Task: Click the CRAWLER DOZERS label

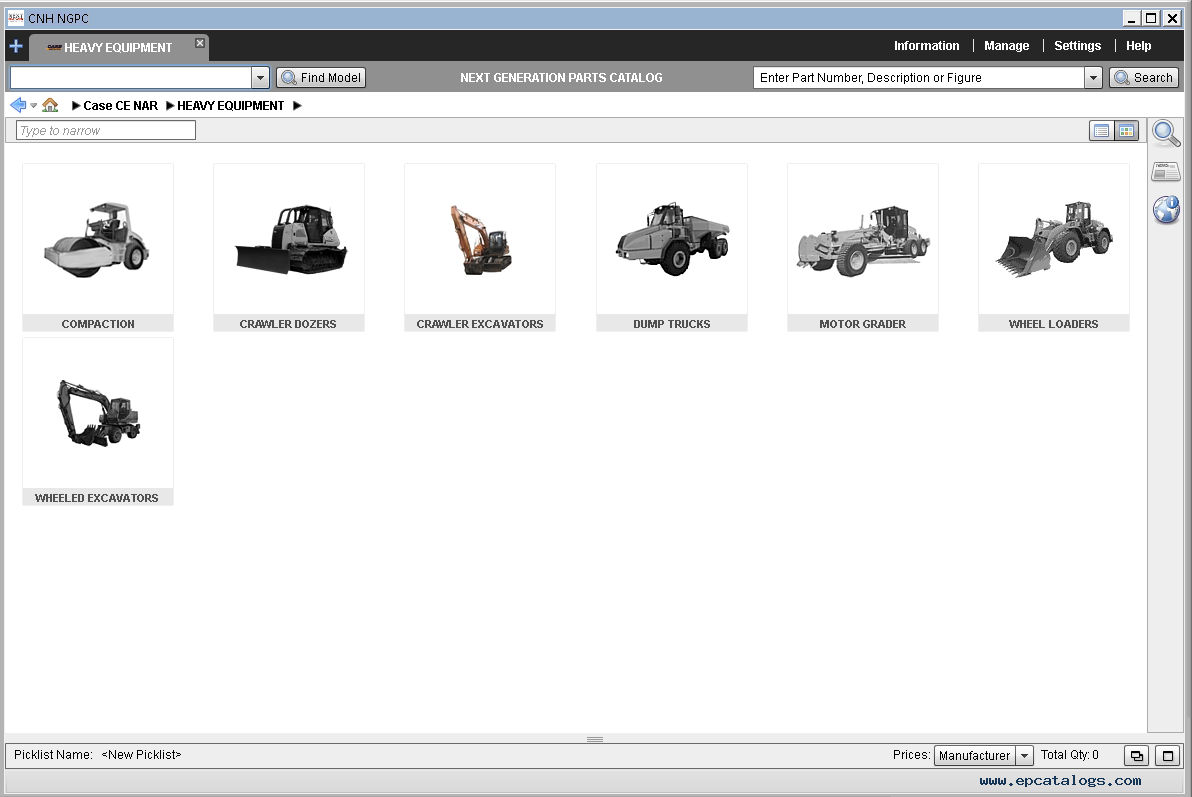Action: (x=288, y=324)
